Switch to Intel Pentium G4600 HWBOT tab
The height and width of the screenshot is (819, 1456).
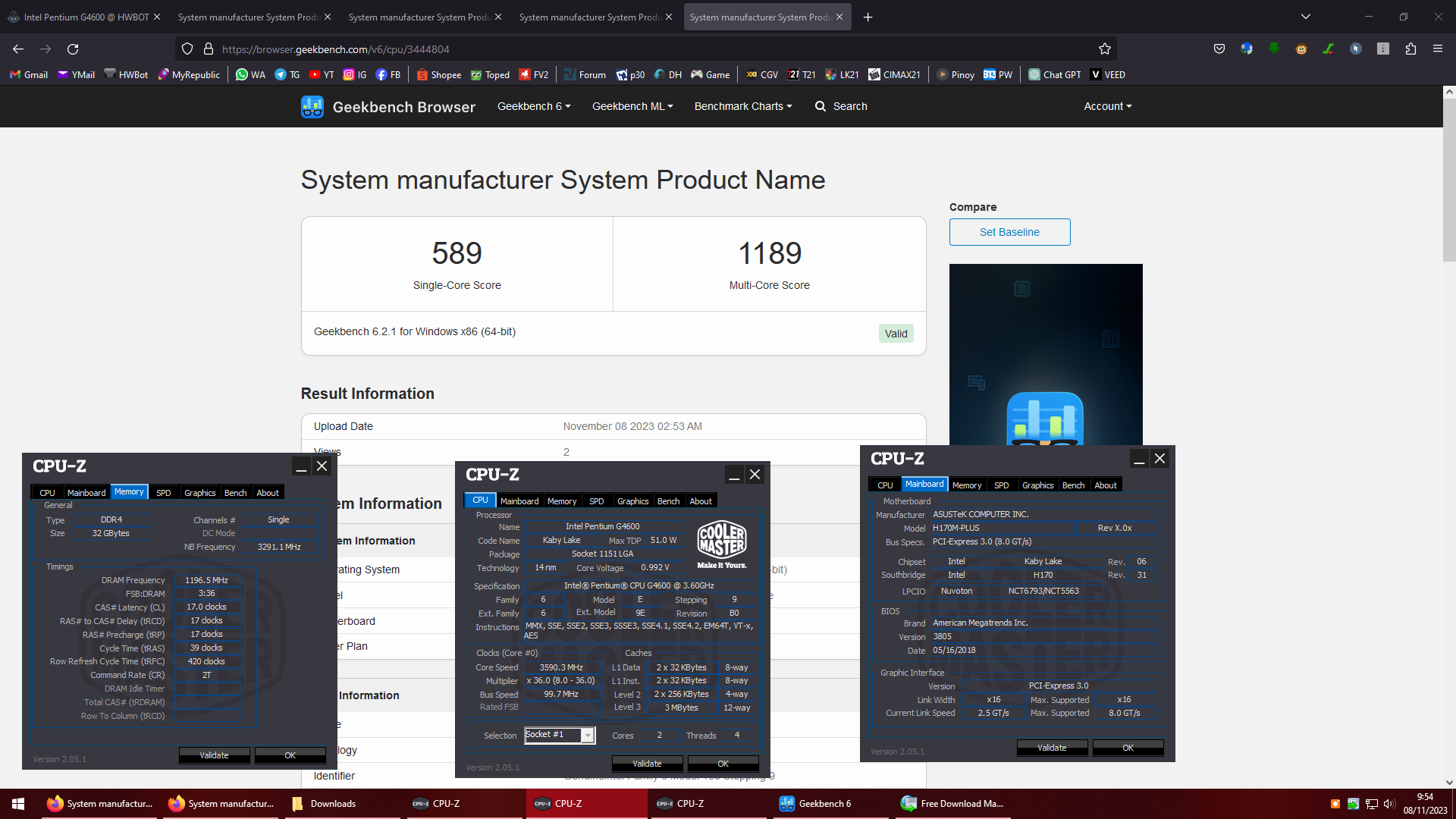[85, 17]
